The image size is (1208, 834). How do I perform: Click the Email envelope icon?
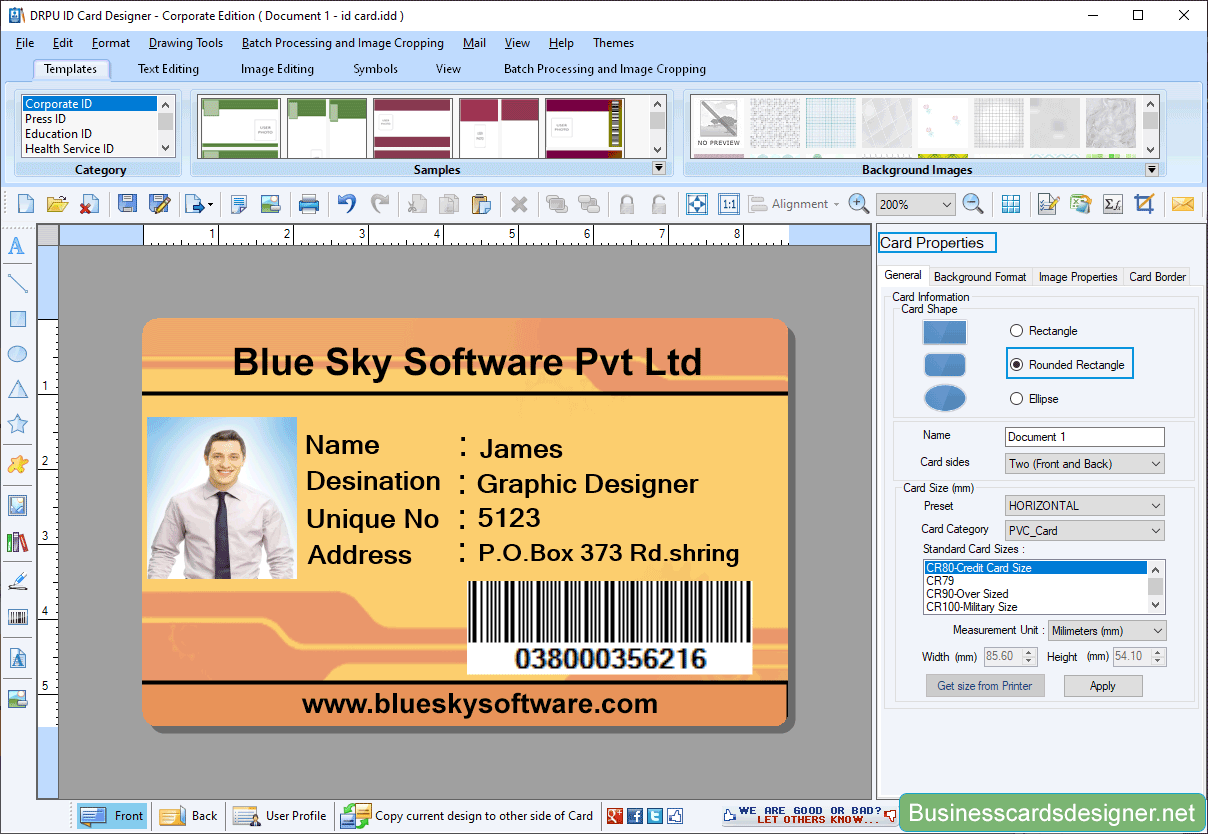[x=1183, y=204]
